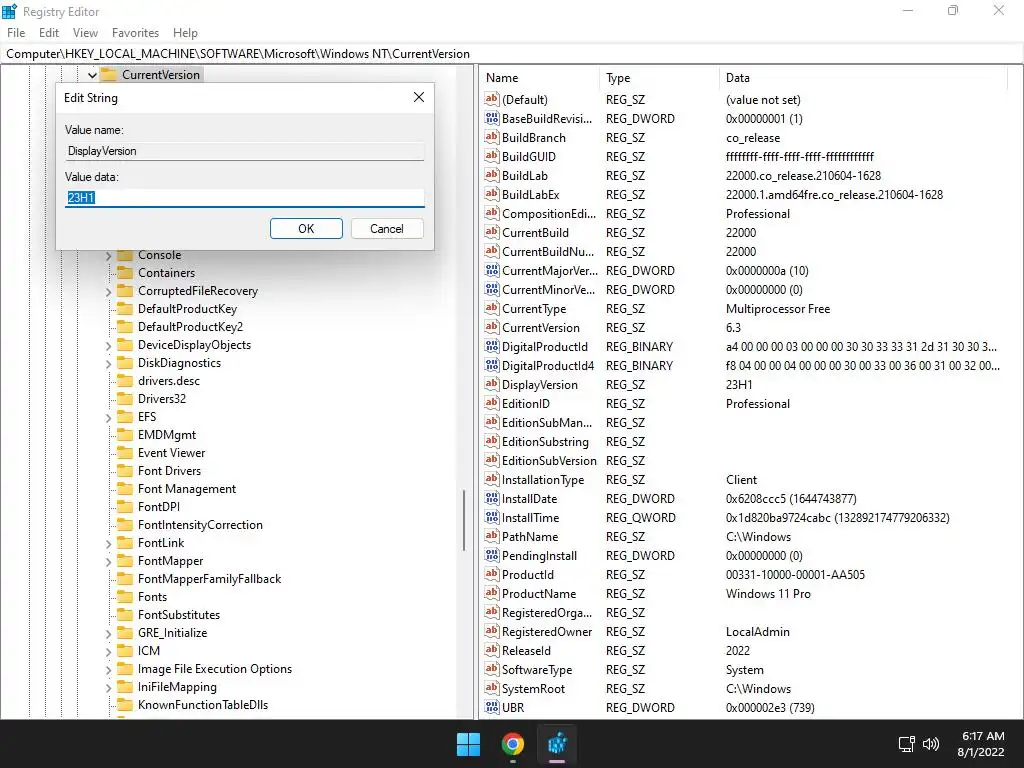
Task: Click the Fonts folder icon
Action: pyautogui.click(x=125, y=597)
